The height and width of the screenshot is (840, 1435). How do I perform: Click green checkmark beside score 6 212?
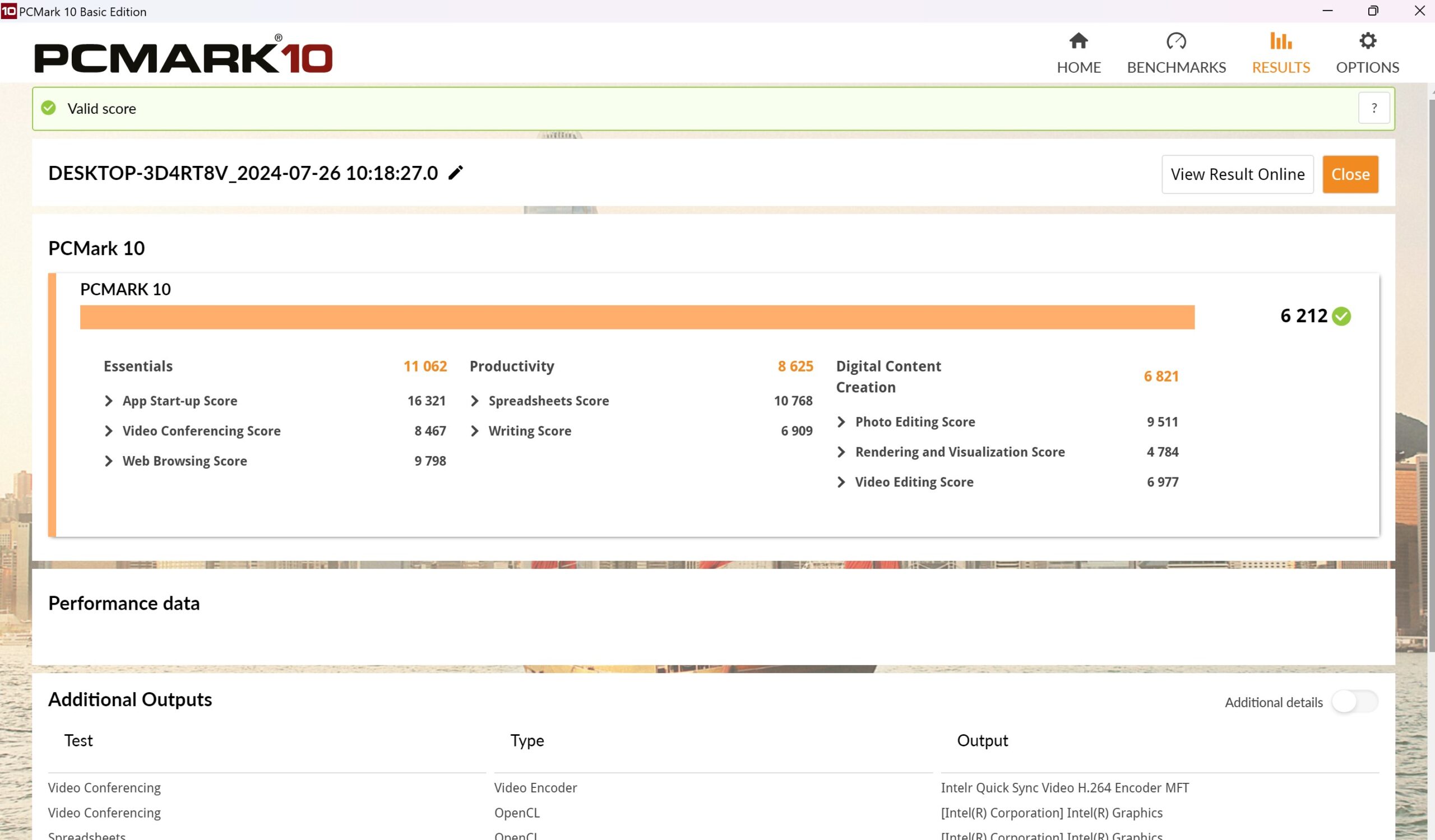(x=1341, y=317)
